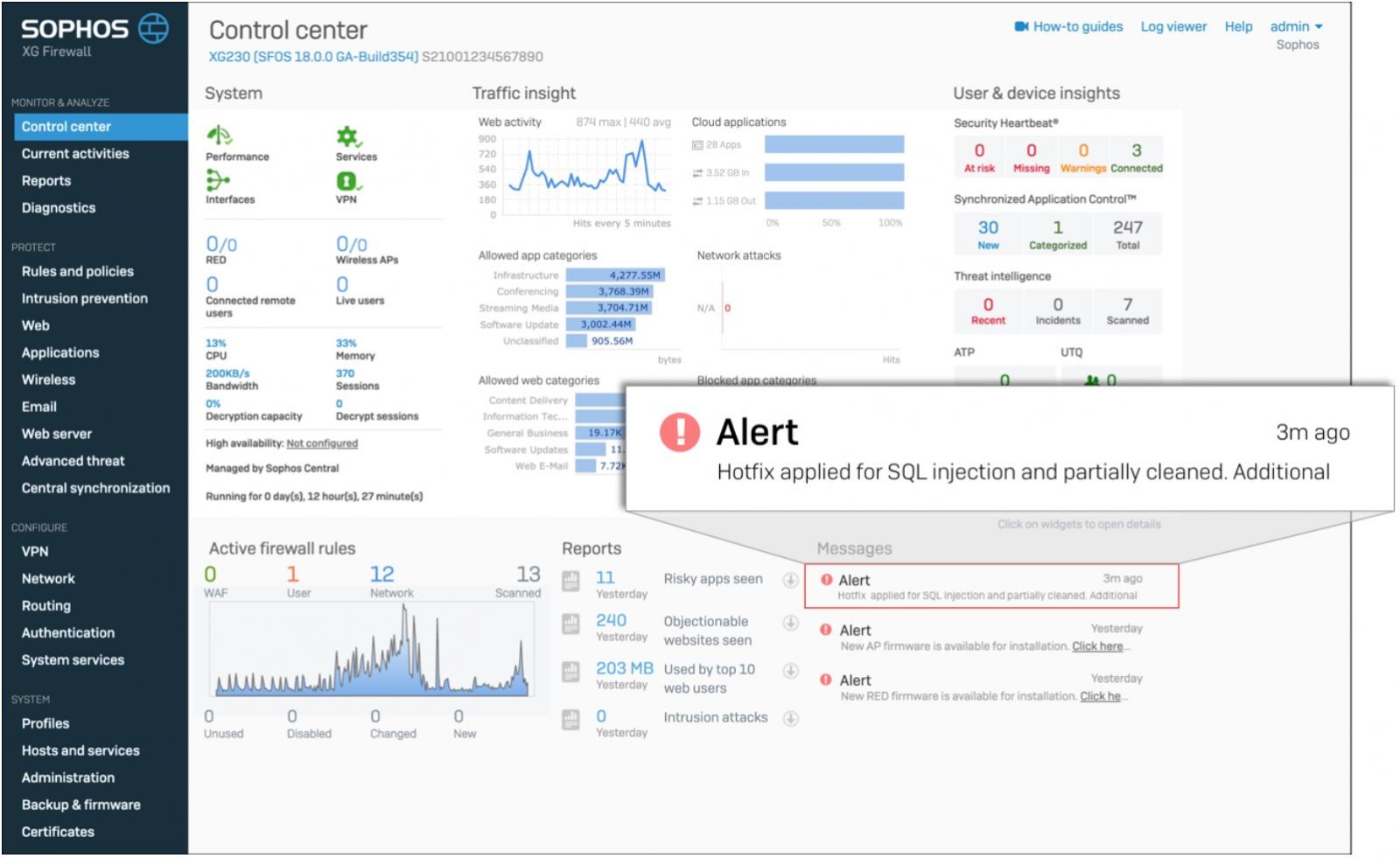Click download arrow for Used by top 10
The image size is (1400, 858).
[x=790, y=671]
